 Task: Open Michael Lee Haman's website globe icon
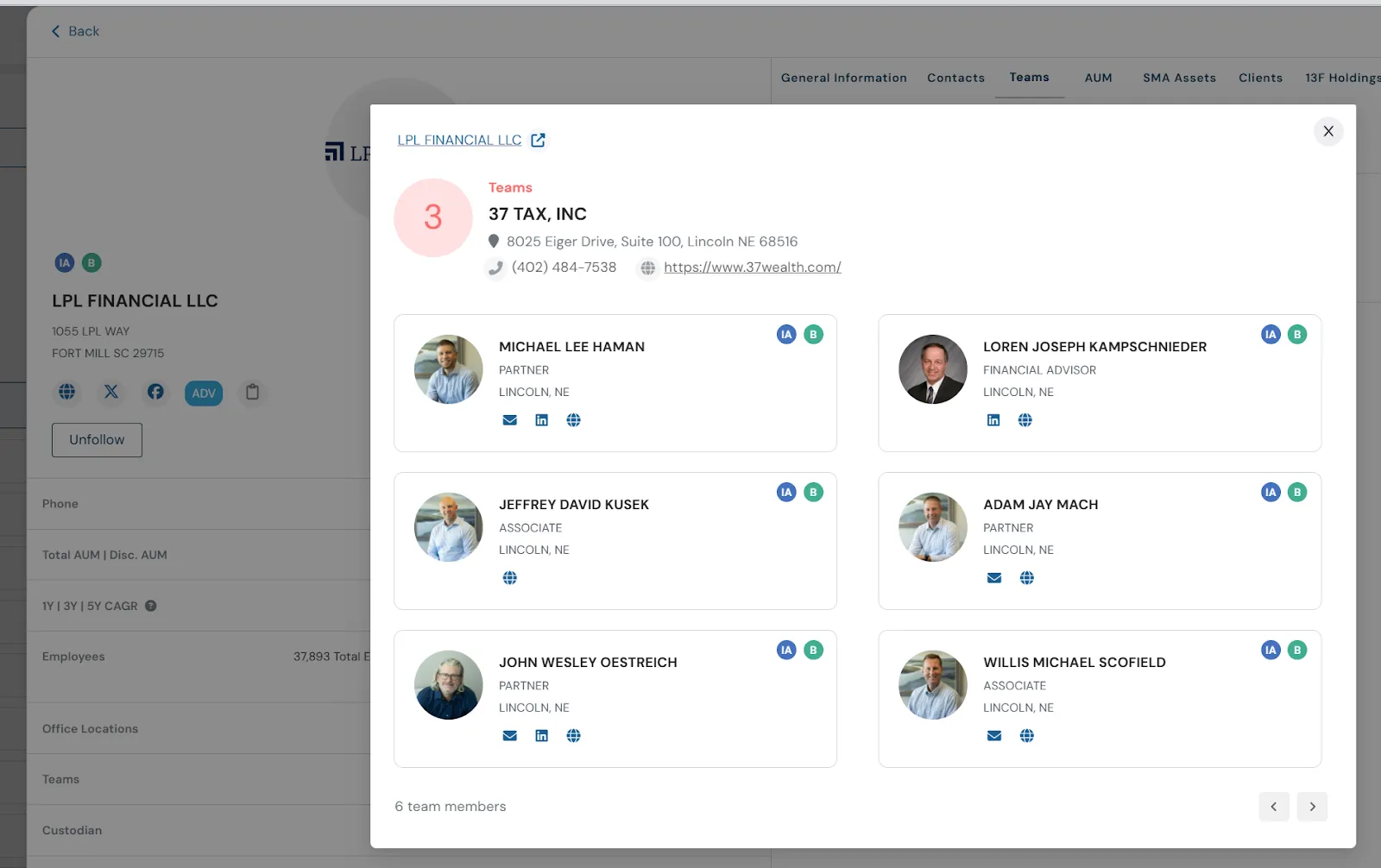[x=574, y=420]
